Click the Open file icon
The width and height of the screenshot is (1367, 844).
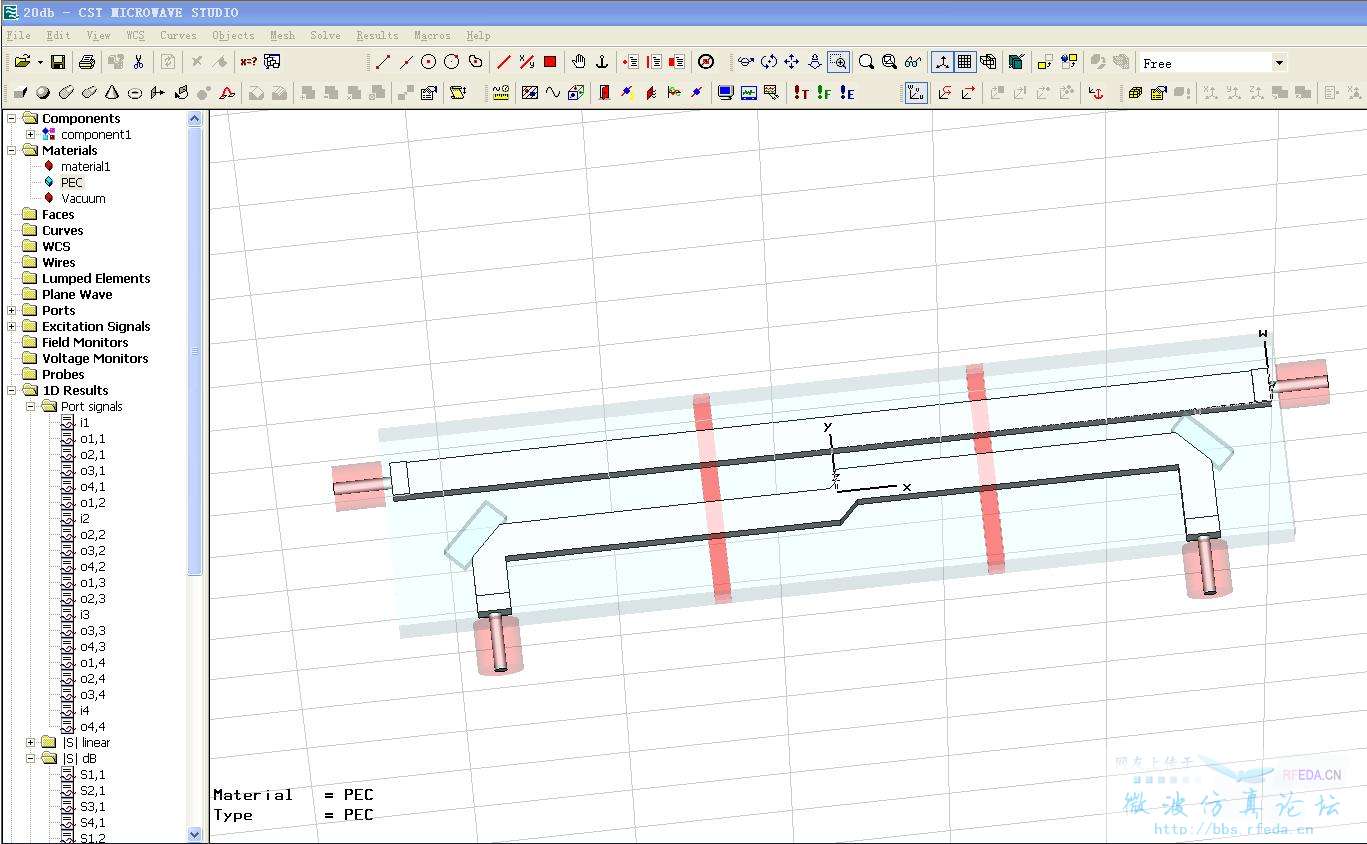click(22, 62)
